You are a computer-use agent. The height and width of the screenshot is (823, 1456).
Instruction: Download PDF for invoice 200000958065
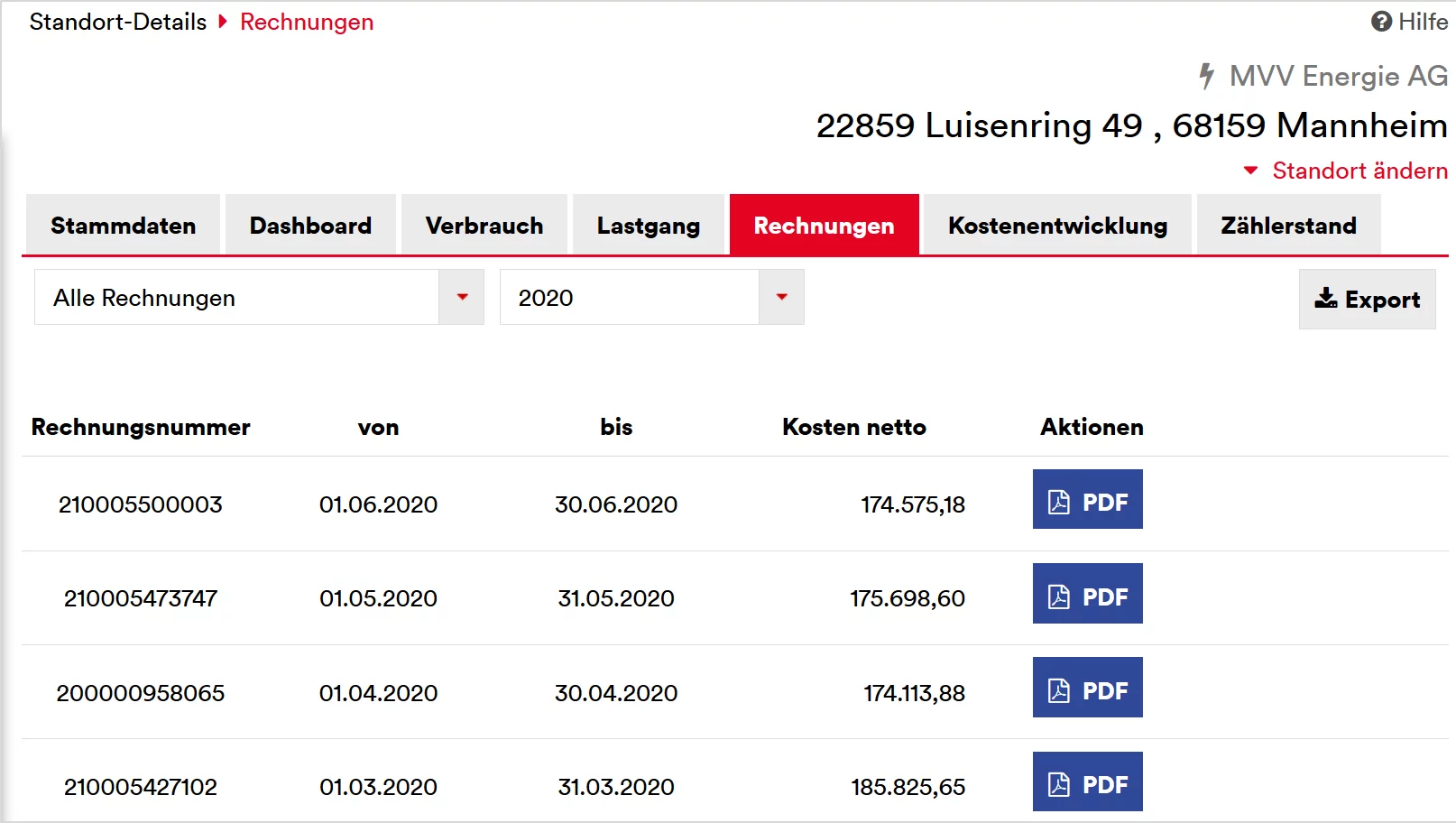pos(1087,688)
